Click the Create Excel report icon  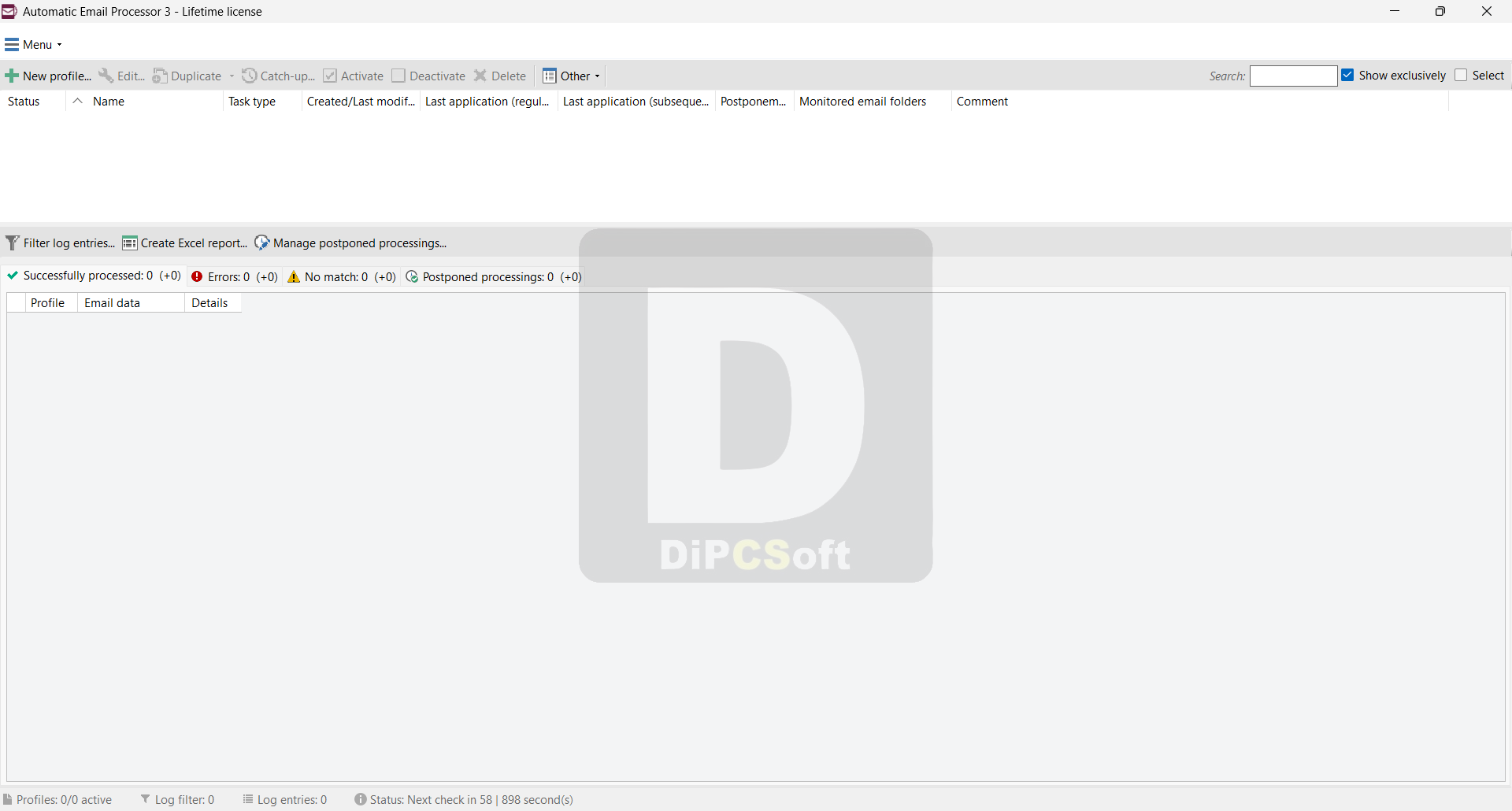[130, 243]
